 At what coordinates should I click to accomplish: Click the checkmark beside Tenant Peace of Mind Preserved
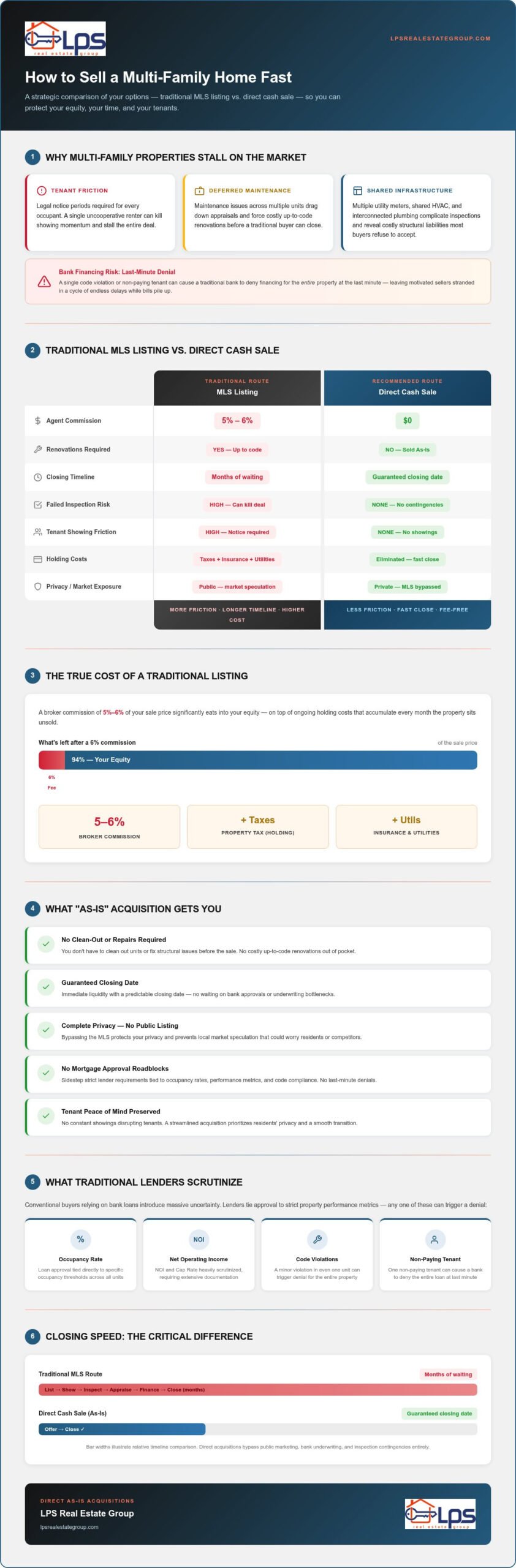tap(46, 1116)
